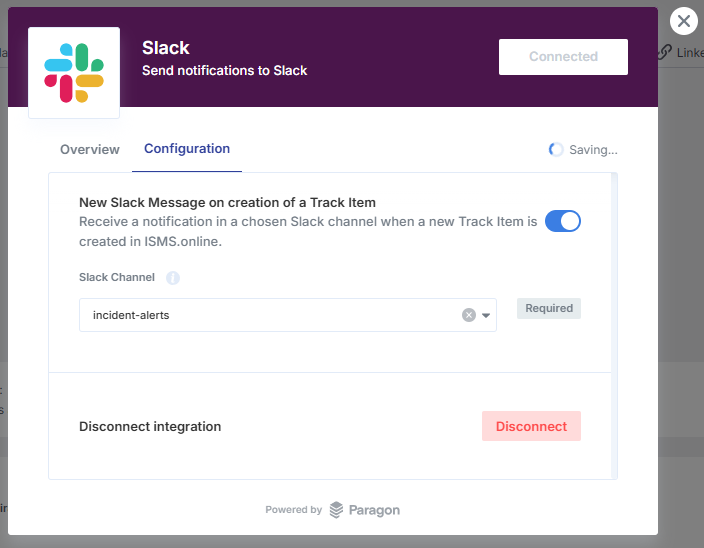The image size is (704, 548).
Task: Click the Saving spinner indicator
Action: [556, 149]
